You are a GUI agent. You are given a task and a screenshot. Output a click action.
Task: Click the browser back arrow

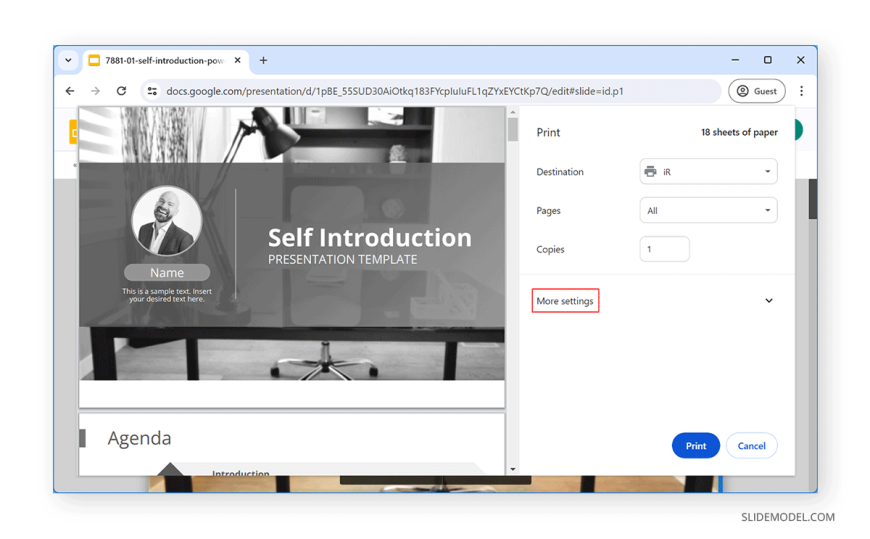tap(70, 91)
